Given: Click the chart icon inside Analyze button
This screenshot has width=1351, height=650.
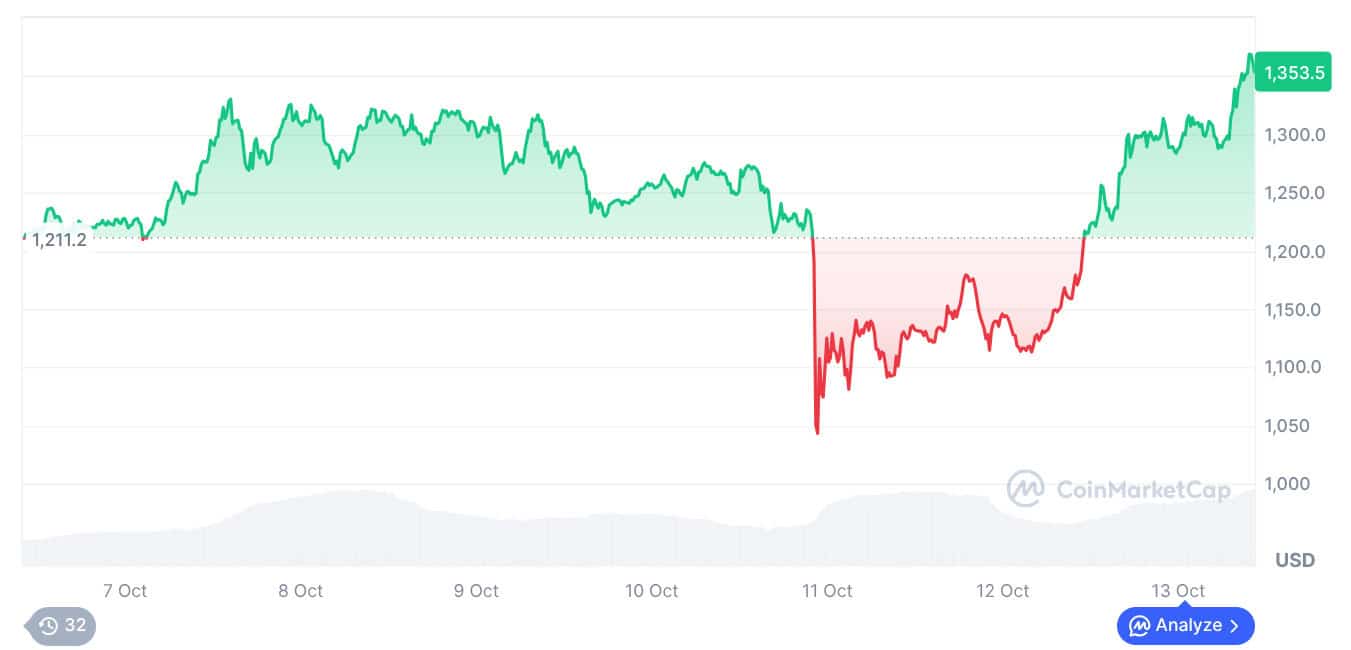Looking at the screenshot, I should tap(1139, 626).
